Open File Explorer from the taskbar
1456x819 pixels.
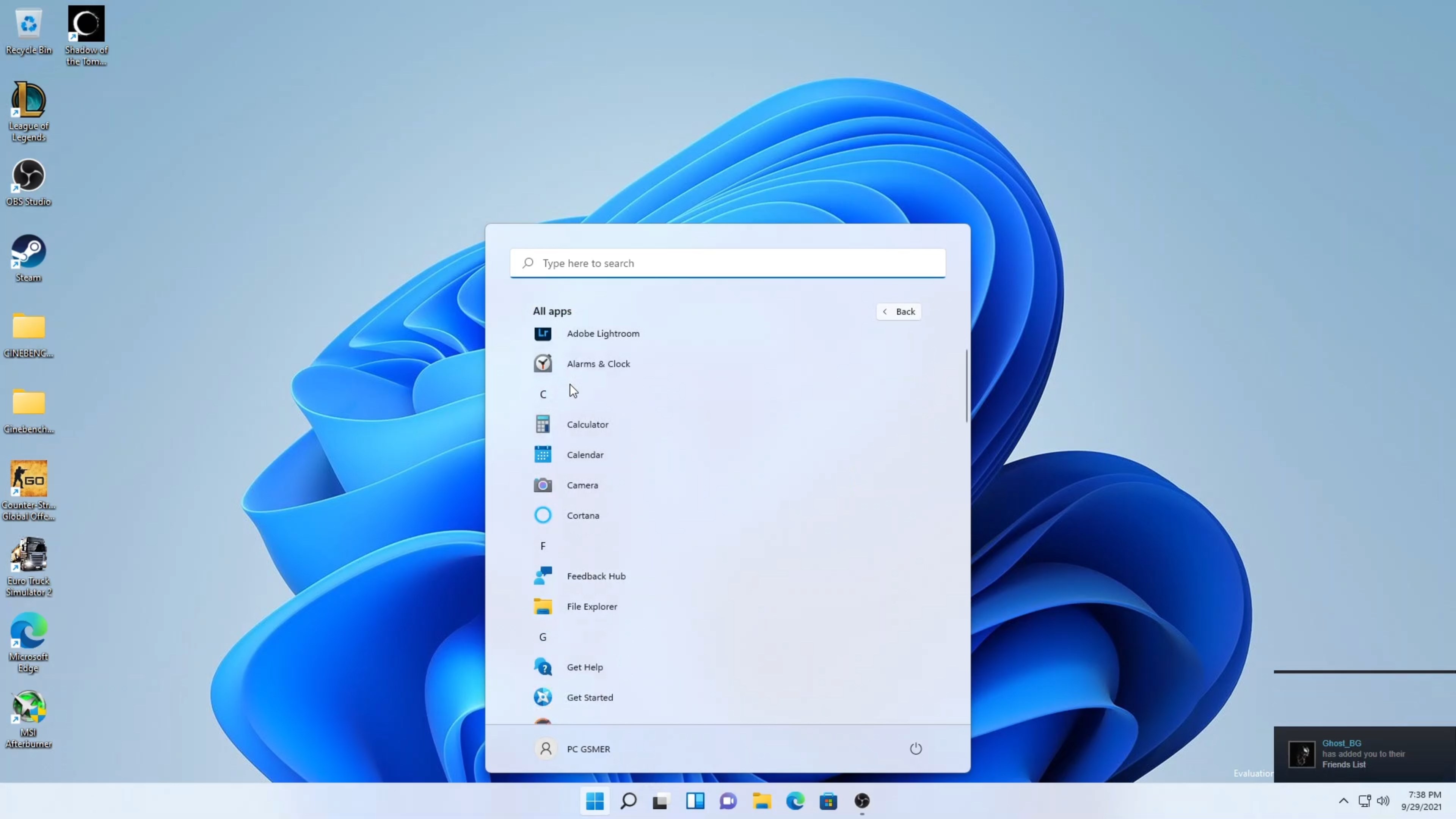761,801
